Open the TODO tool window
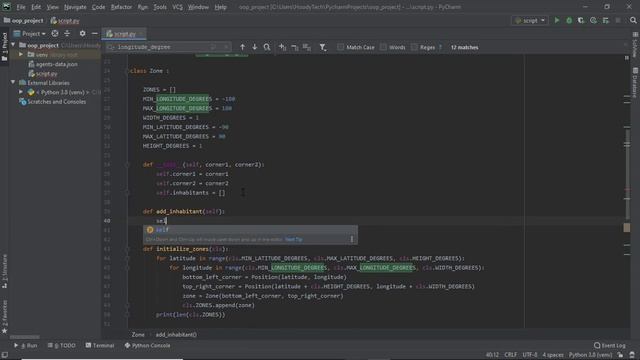 pyautogui.click(x=62, y=346)
